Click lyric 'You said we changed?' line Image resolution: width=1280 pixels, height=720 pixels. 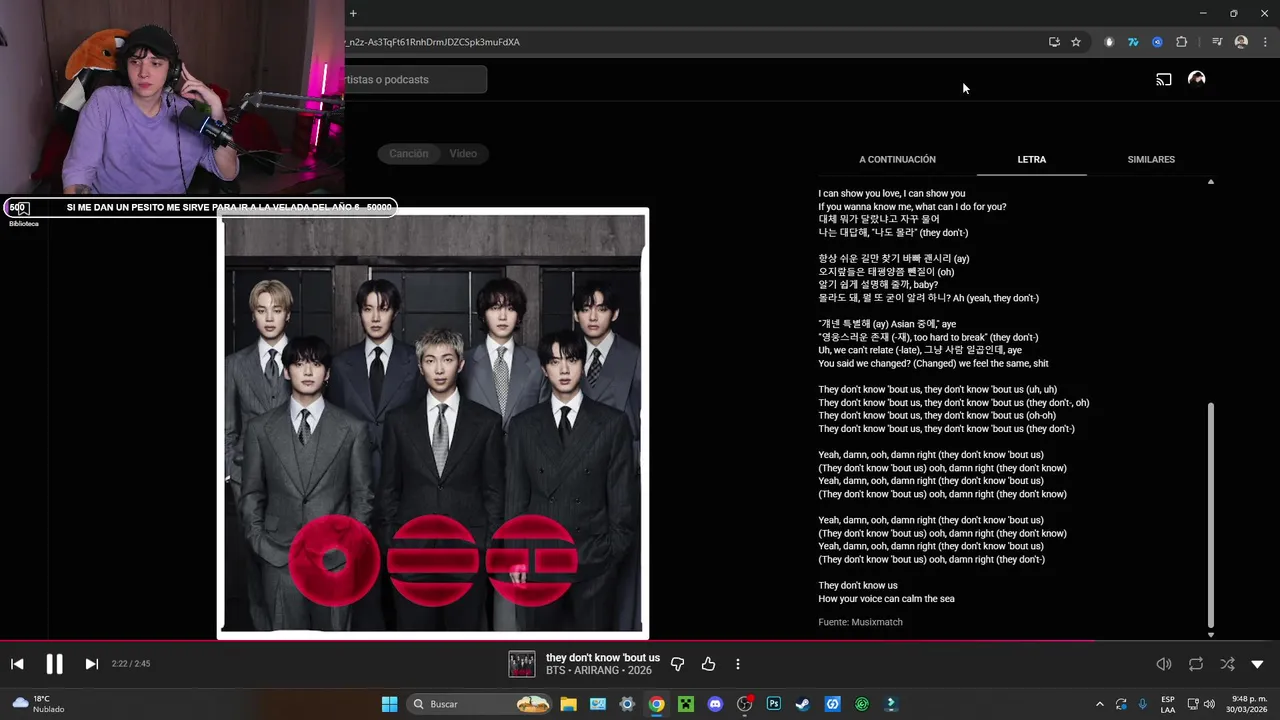[x=933, y=364]
